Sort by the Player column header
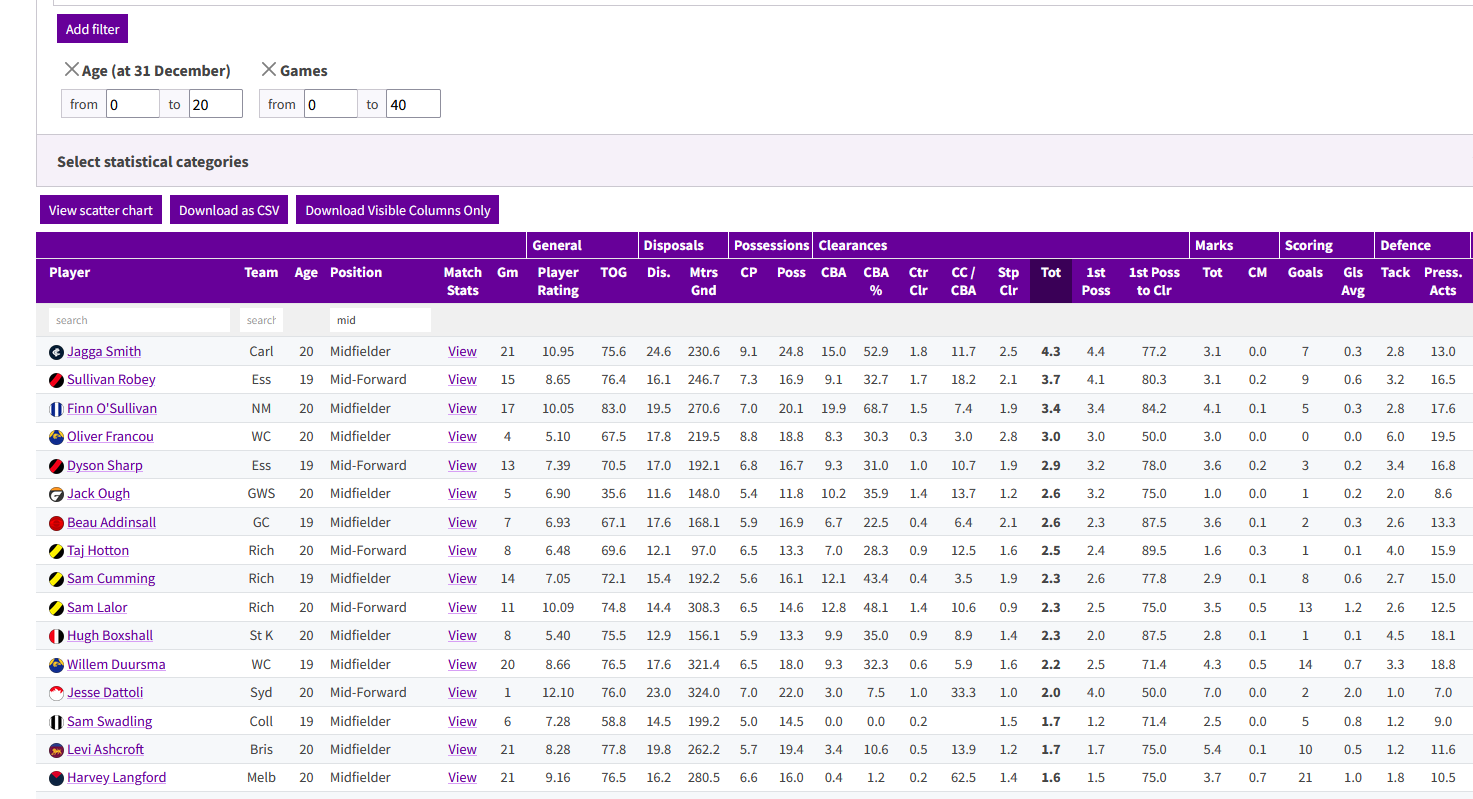Image resolution: width=1473 pixels, height=799 pixels. click(x=70, y=272)
